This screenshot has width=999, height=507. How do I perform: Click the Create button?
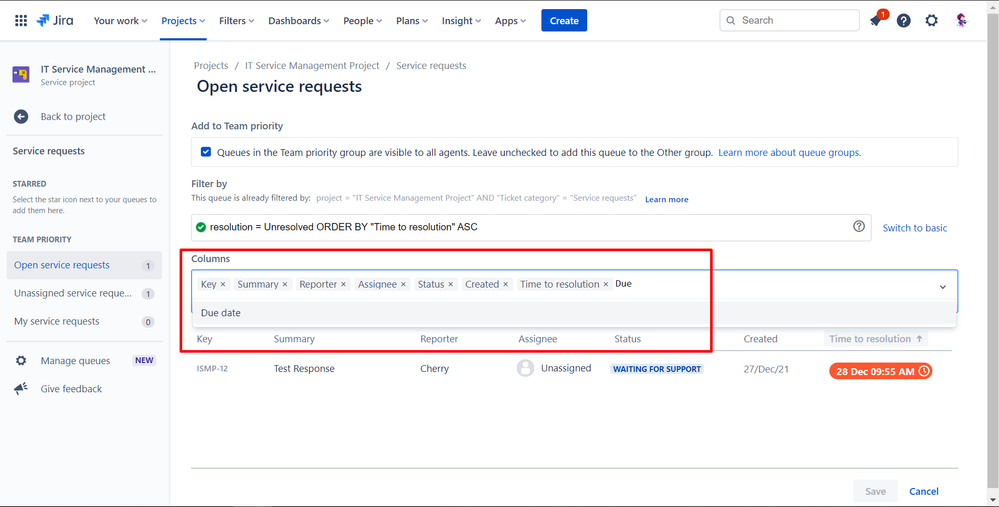tap(564, 20)
